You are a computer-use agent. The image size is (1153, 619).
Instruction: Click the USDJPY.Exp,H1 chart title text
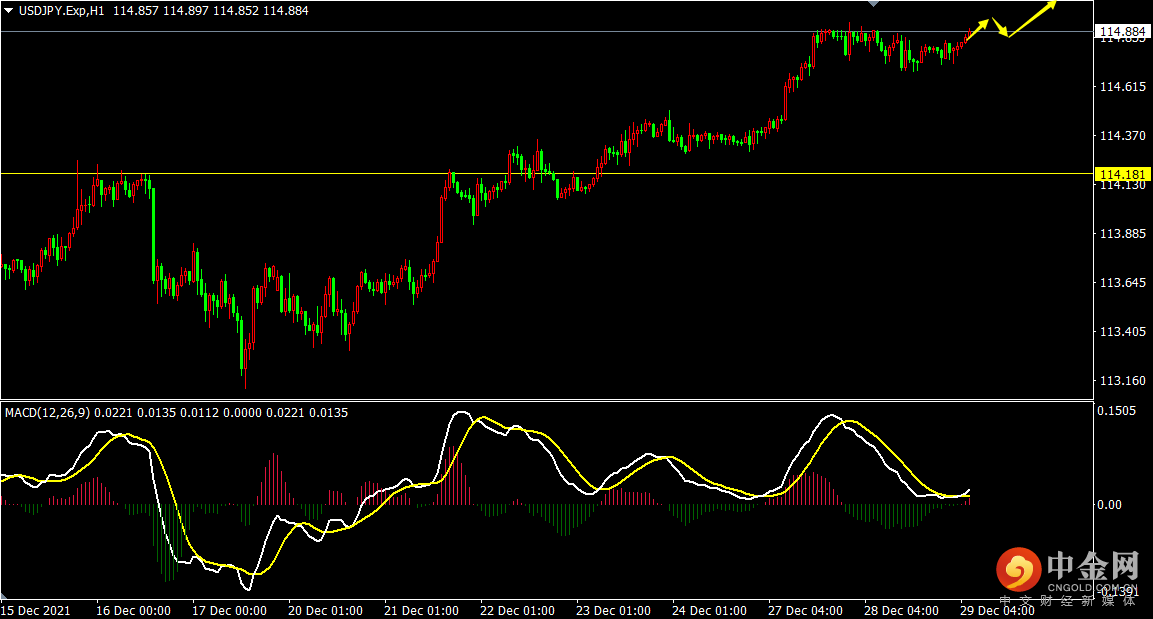click(62, 11)
